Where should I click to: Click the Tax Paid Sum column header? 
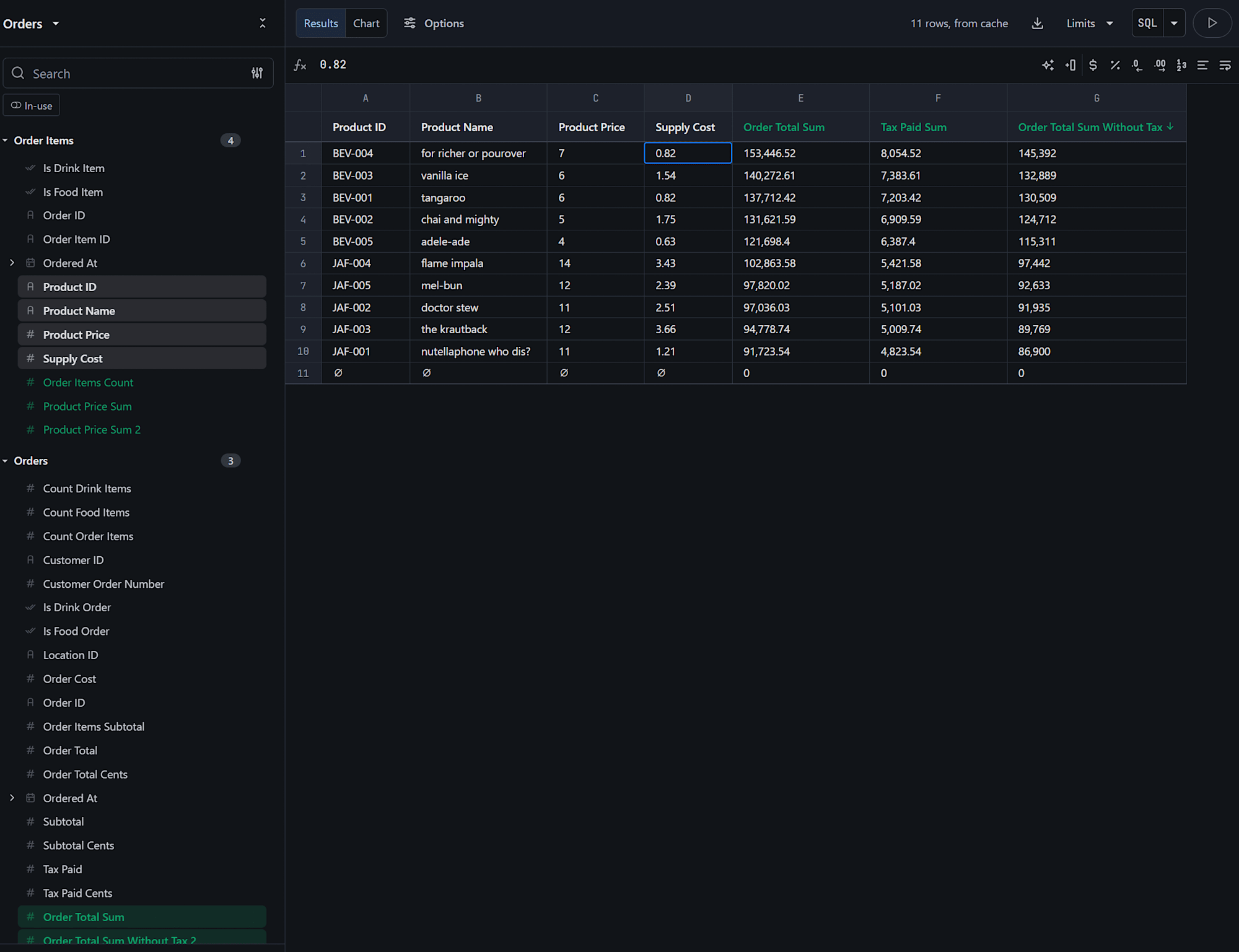[x=938, y=127]
